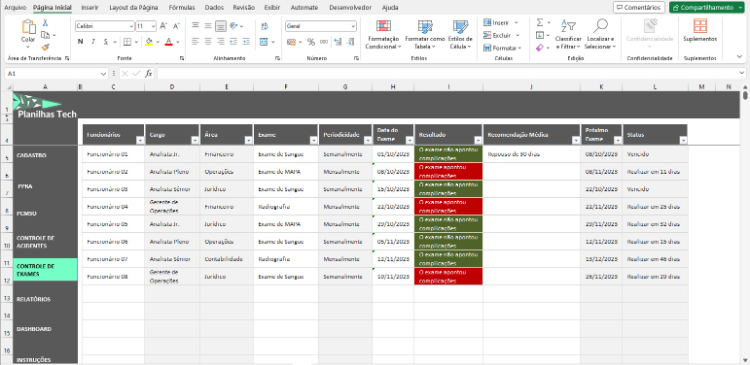Go to DASHBOARD in the side navigation
Screen dimensions: 750x365
33,329
